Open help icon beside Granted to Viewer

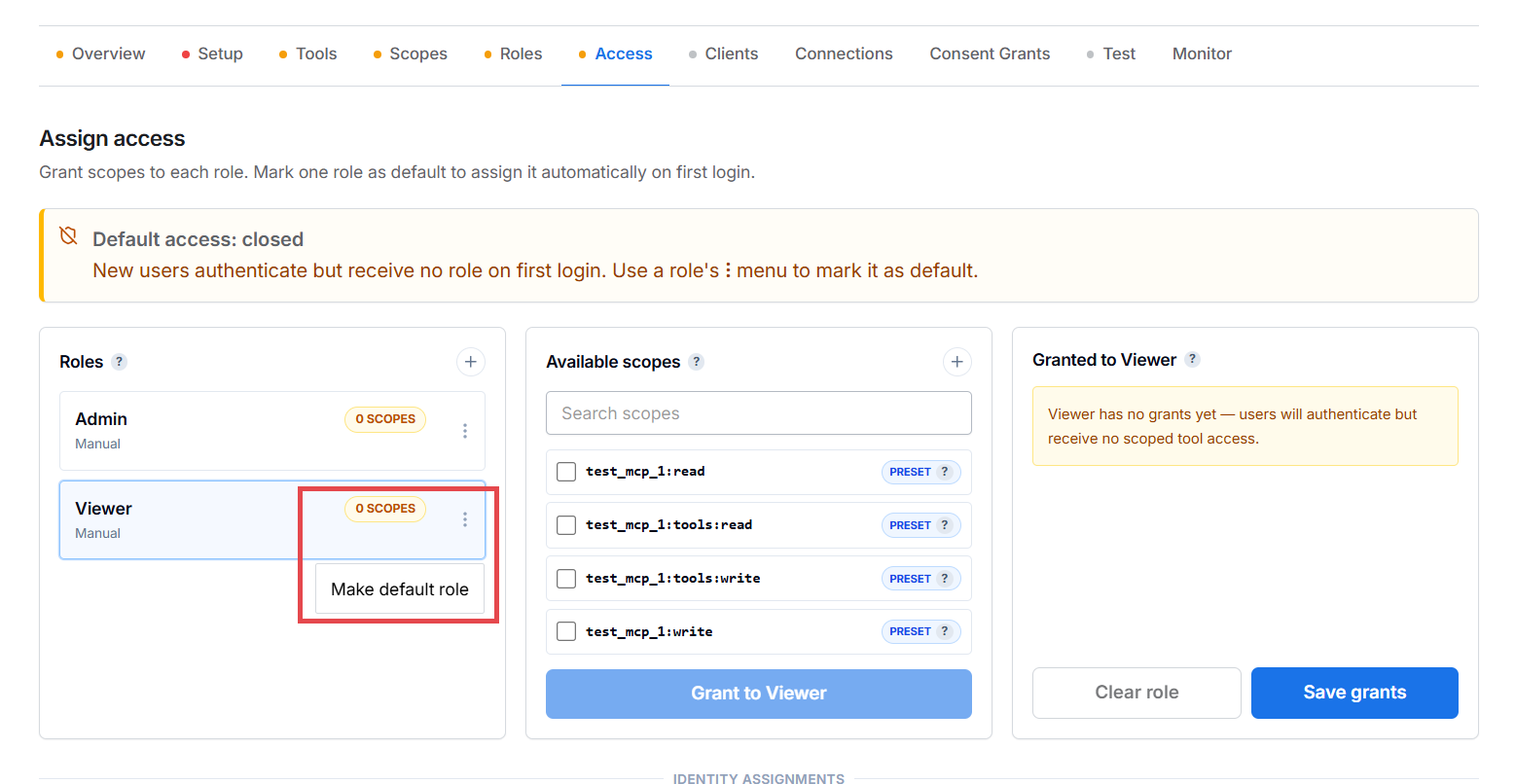1192,359
